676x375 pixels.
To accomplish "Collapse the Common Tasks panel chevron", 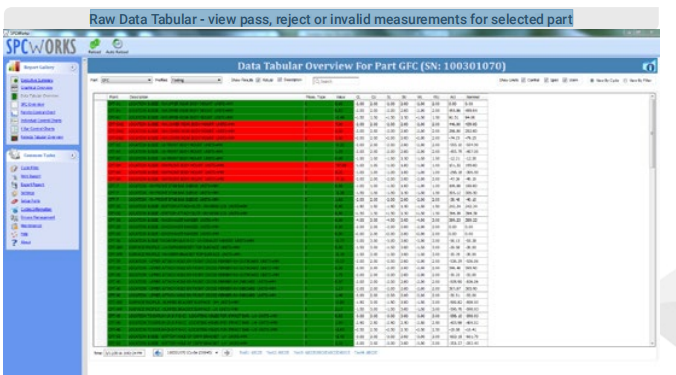I will [x=73, y=155].
